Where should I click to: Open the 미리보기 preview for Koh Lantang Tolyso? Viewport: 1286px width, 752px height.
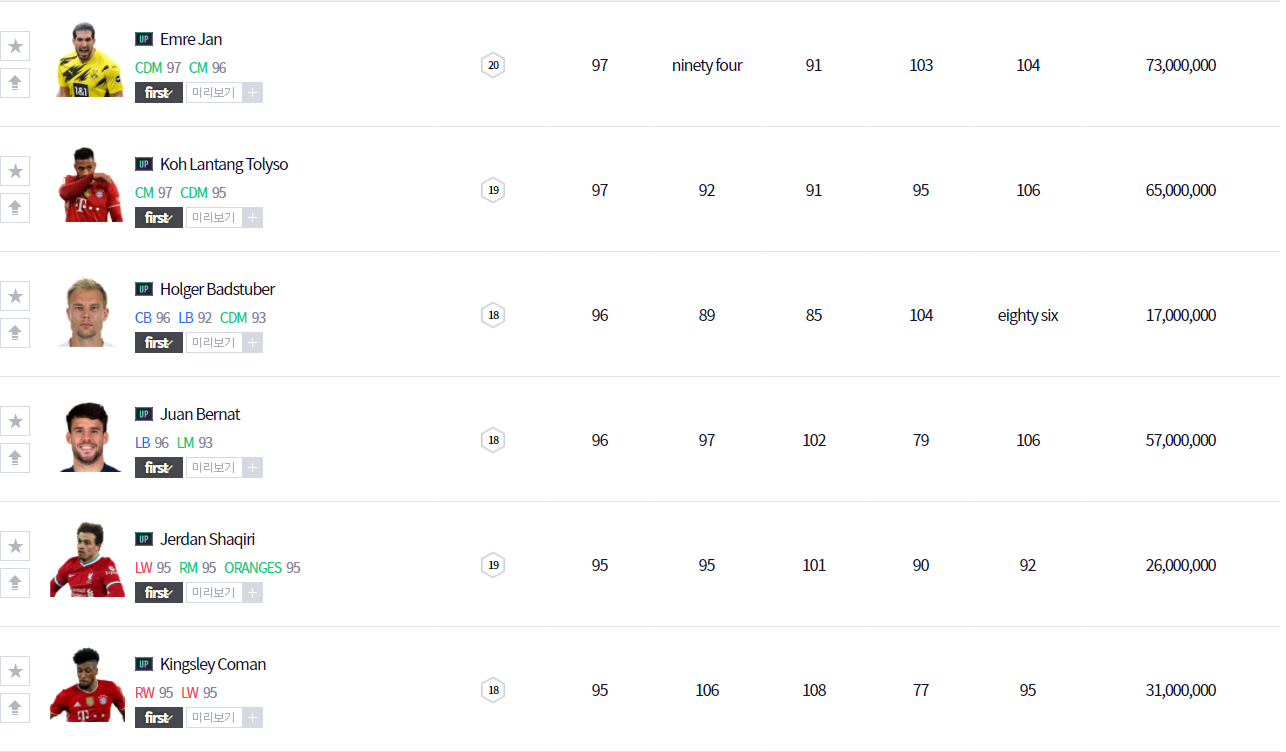tap(214, 218)
